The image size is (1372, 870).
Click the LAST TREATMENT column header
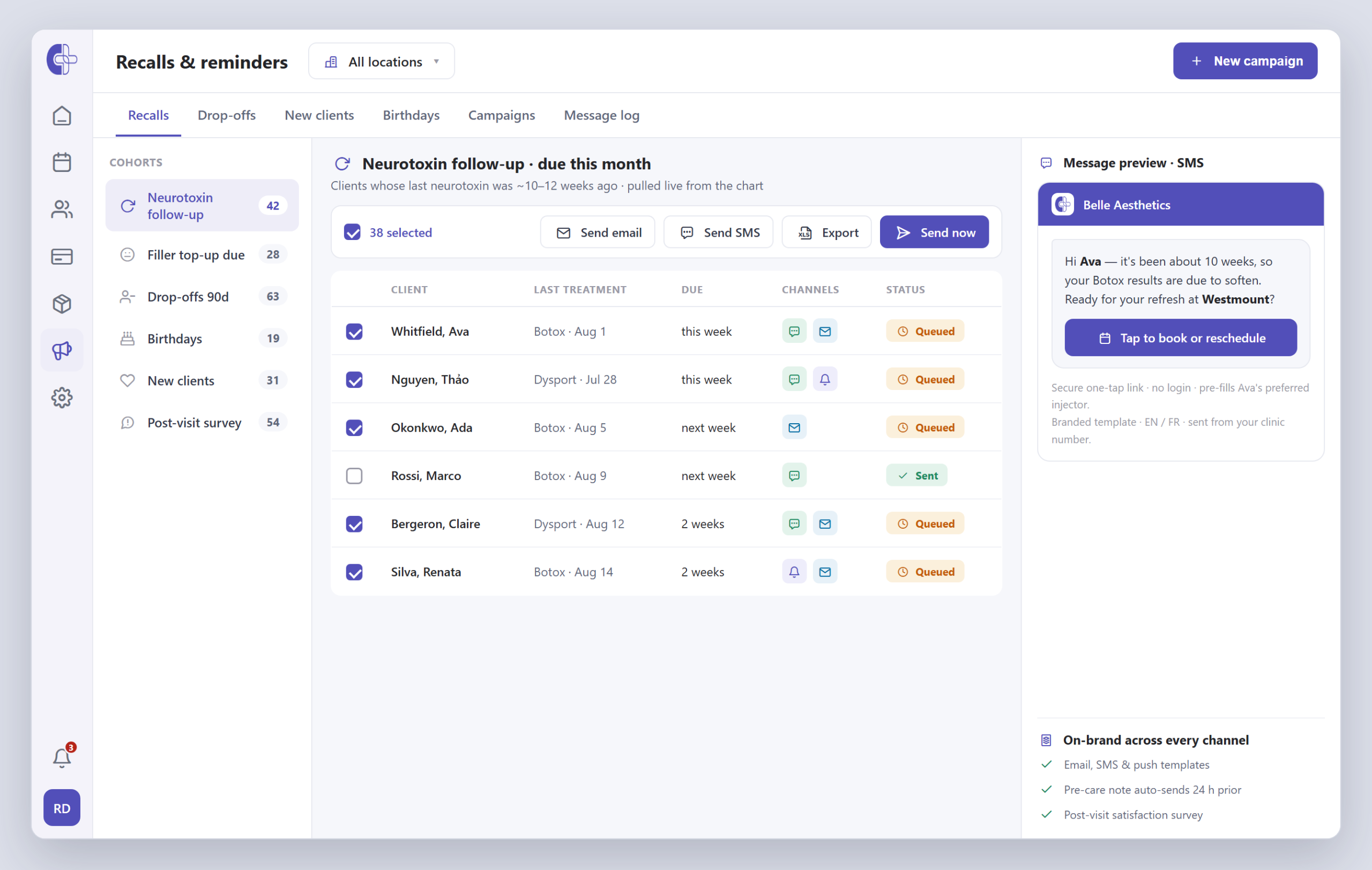point(580,289)
